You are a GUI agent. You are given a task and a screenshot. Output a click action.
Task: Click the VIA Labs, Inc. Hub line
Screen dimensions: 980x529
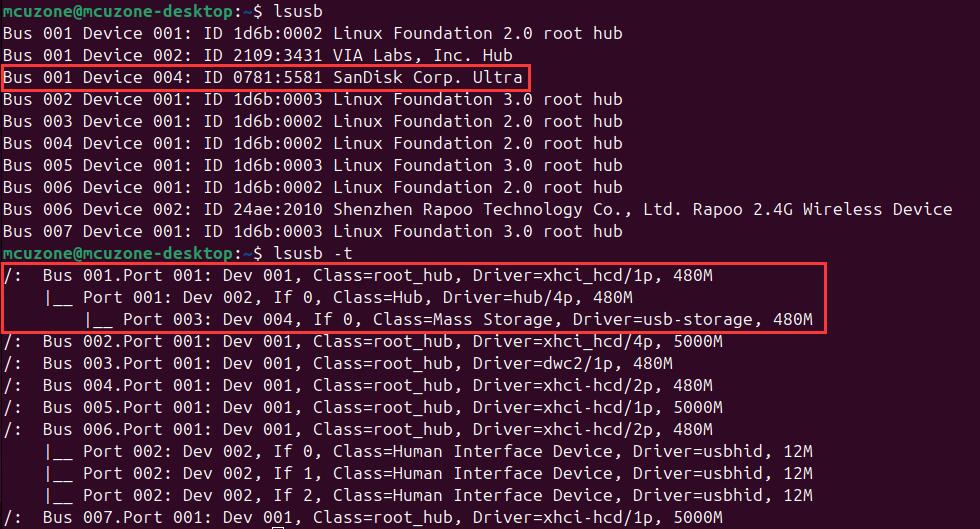click(x=258, y=55)
